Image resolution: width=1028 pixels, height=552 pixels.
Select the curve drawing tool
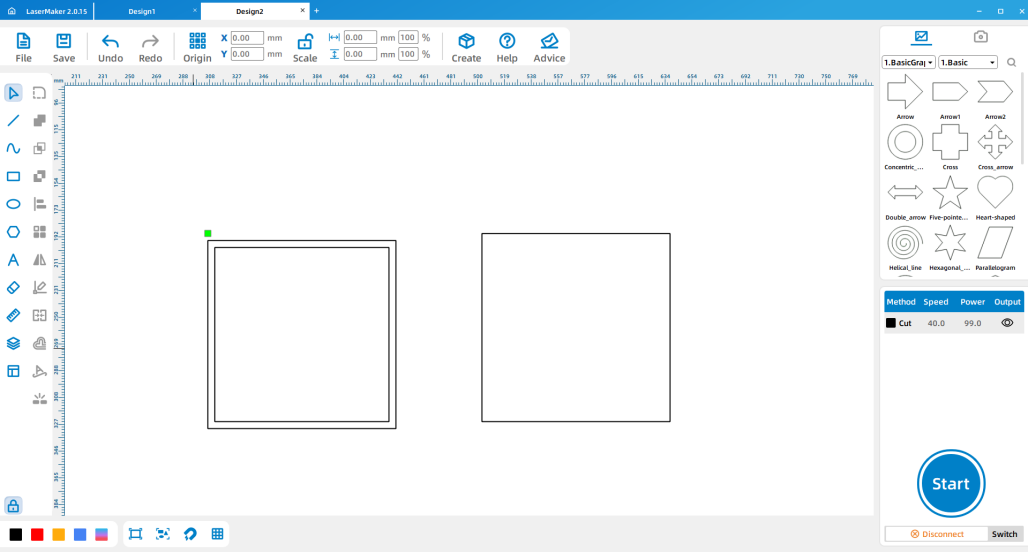(13, 148)
